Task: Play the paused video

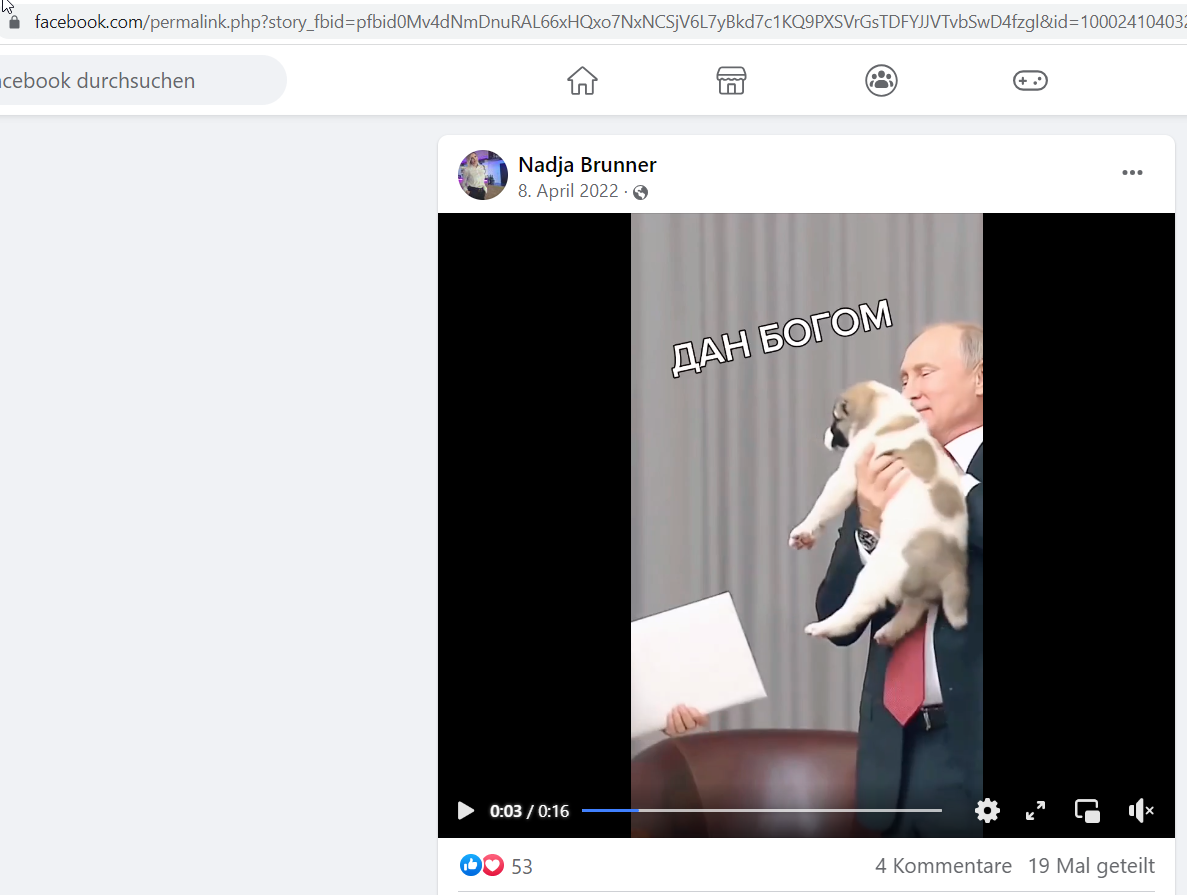Action: (x=466, y=811)
